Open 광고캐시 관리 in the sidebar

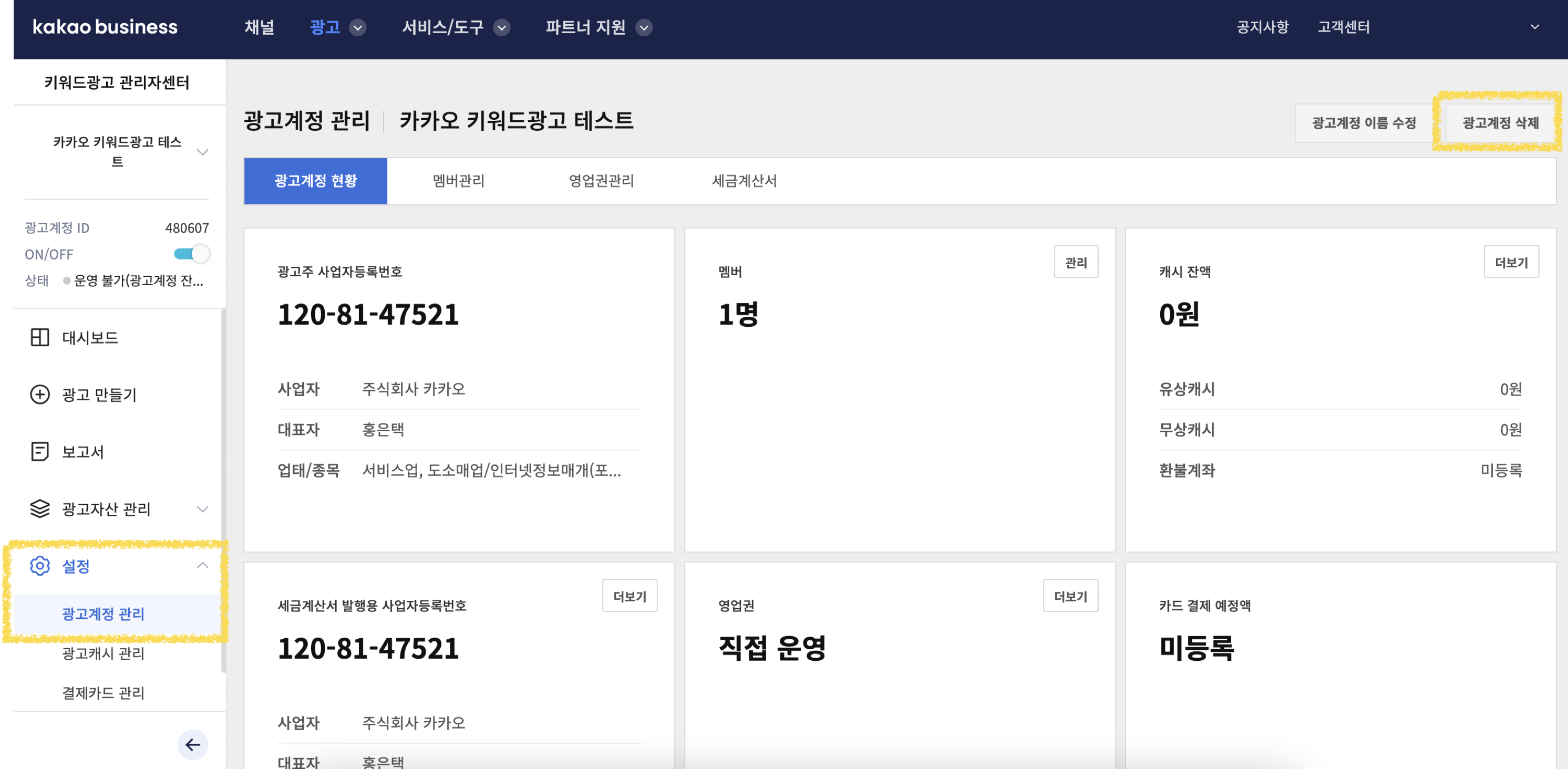[103, 653]
